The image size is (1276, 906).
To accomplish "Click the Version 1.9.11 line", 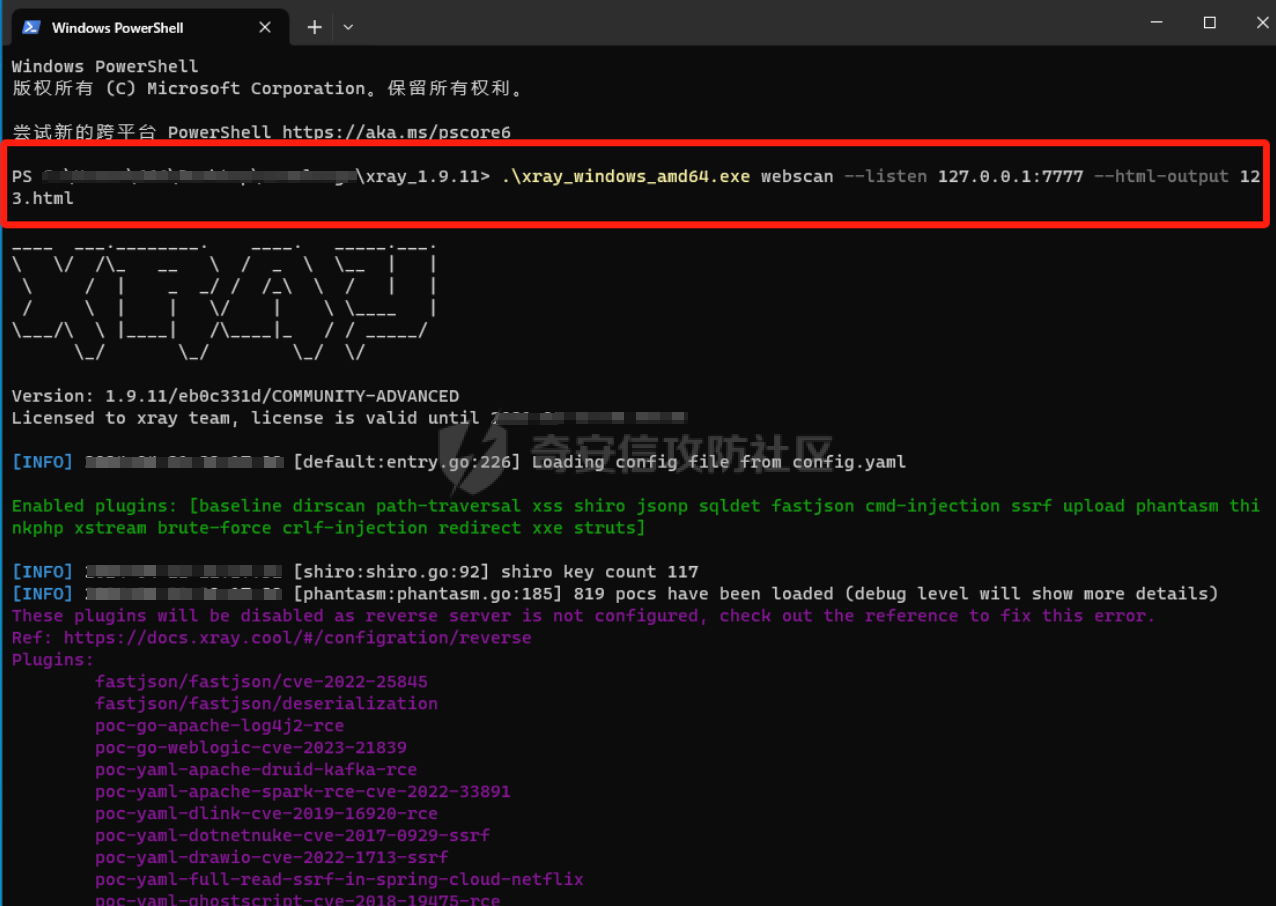I will (x=235, y=396).
